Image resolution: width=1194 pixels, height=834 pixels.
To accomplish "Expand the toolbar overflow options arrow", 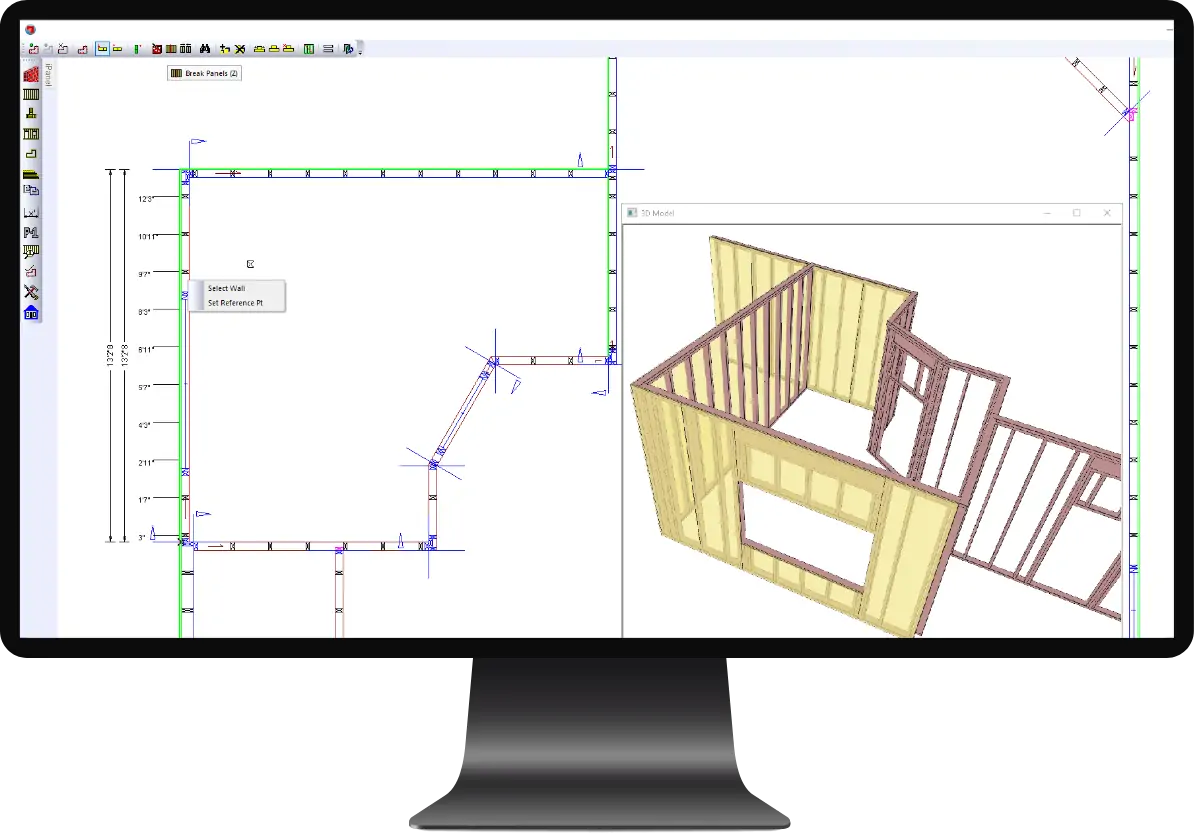I will (360, 51).
